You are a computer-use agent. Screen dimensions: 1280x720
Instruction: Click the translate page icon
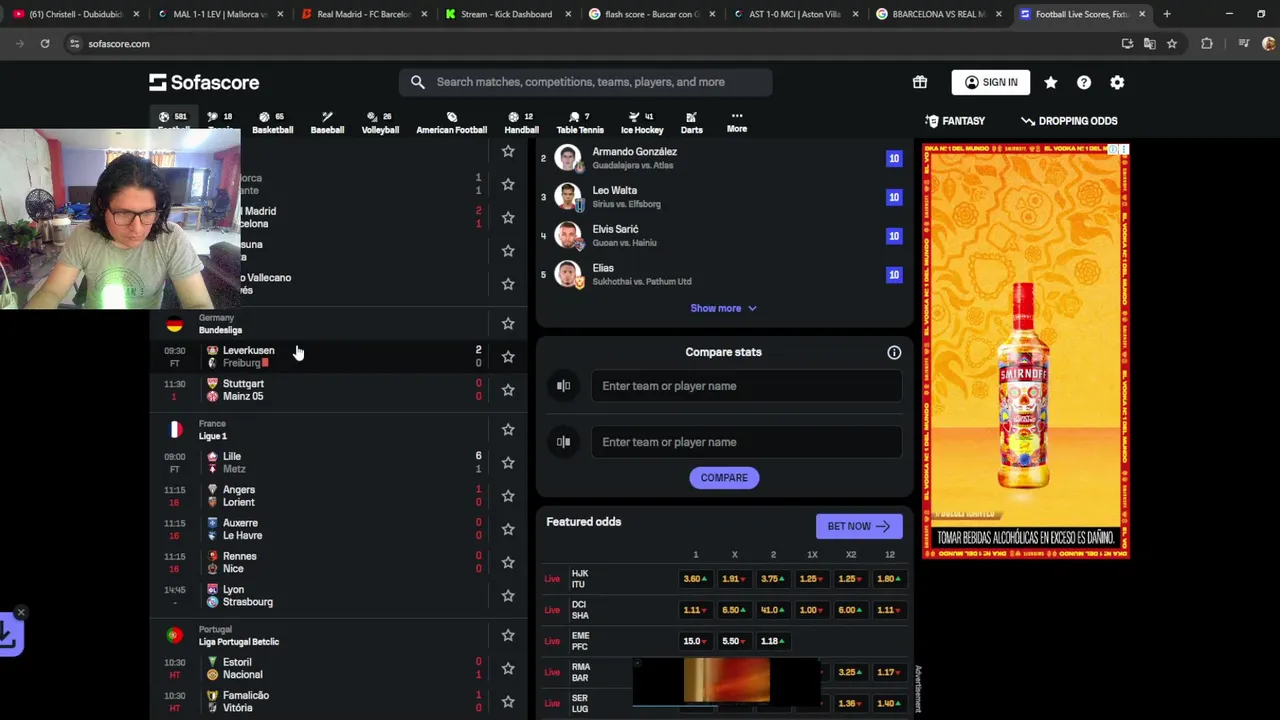[x=1150, y=44]
